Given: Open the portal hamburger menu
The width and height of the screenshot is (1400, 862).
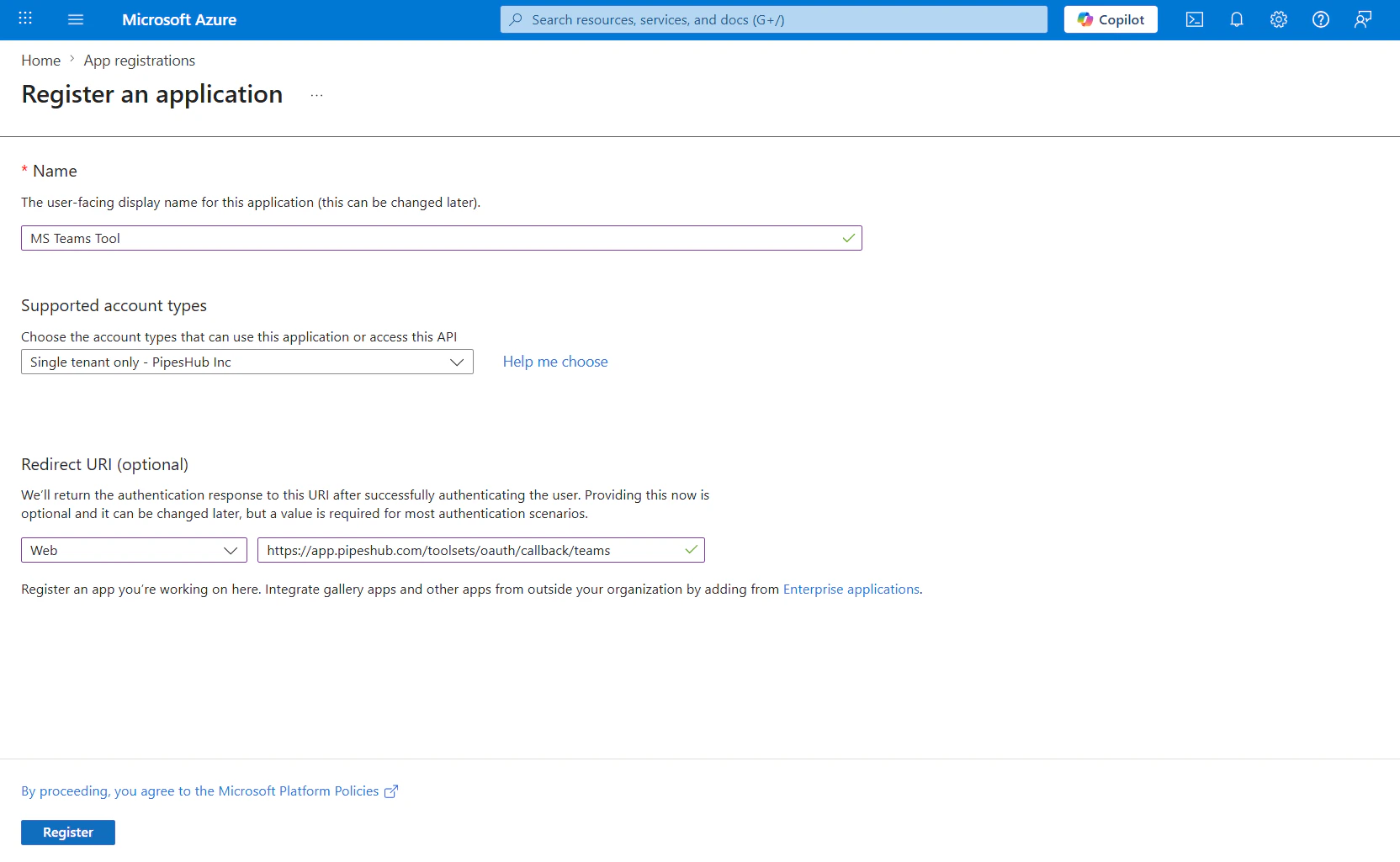Looking at the screenshot, I should point(76,19).
